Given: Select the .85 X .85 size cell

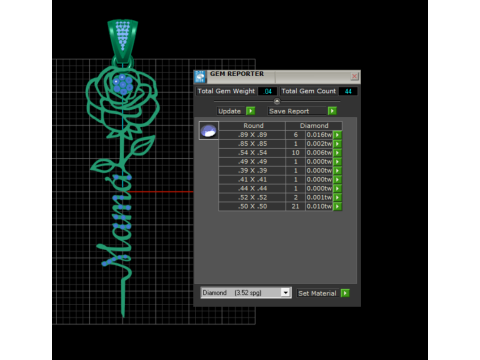Looking at the screenshot, I should click(x=252, y=144).
